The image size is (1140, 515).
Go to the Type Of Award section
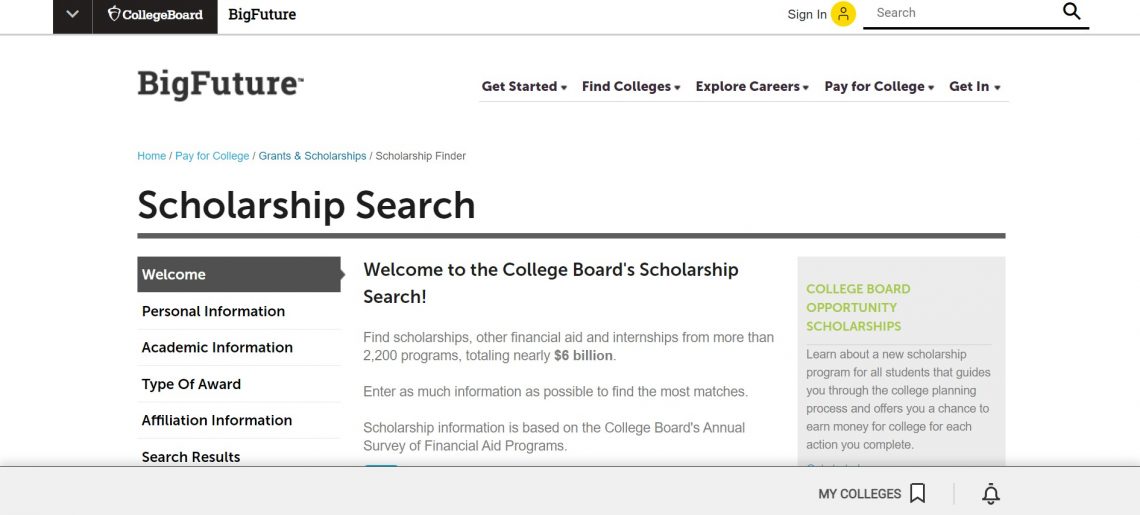191,384
